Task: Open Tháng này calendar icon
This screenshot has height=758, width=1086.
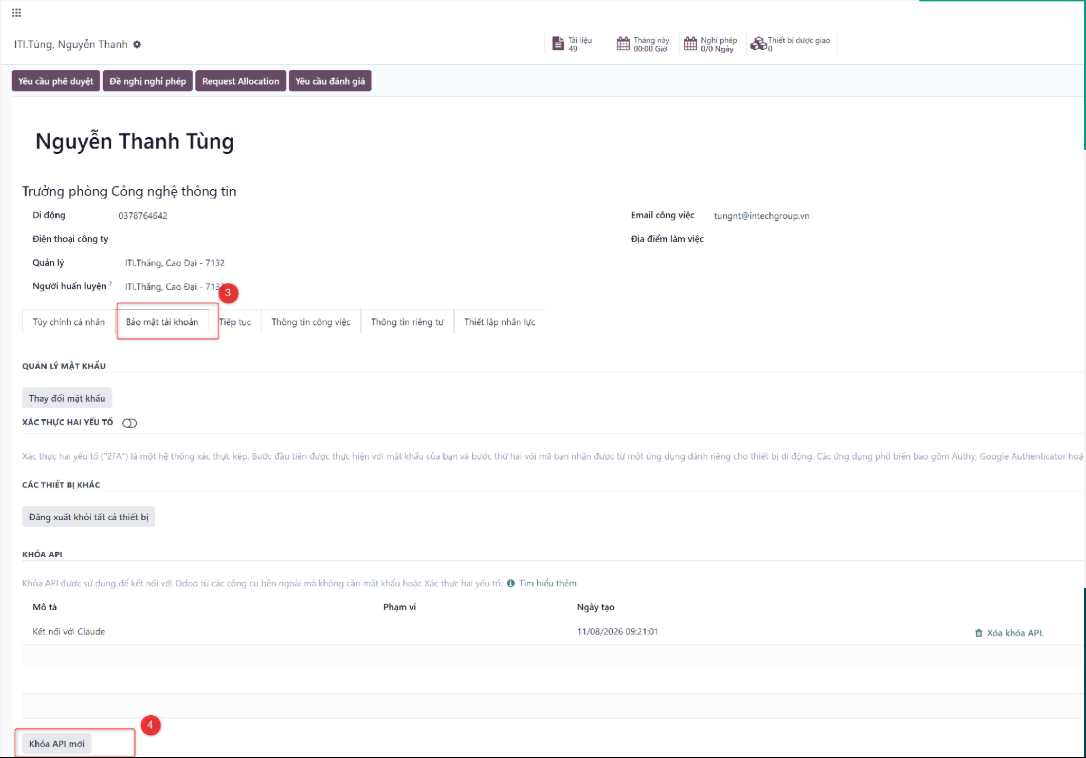Action: point(623,44)
